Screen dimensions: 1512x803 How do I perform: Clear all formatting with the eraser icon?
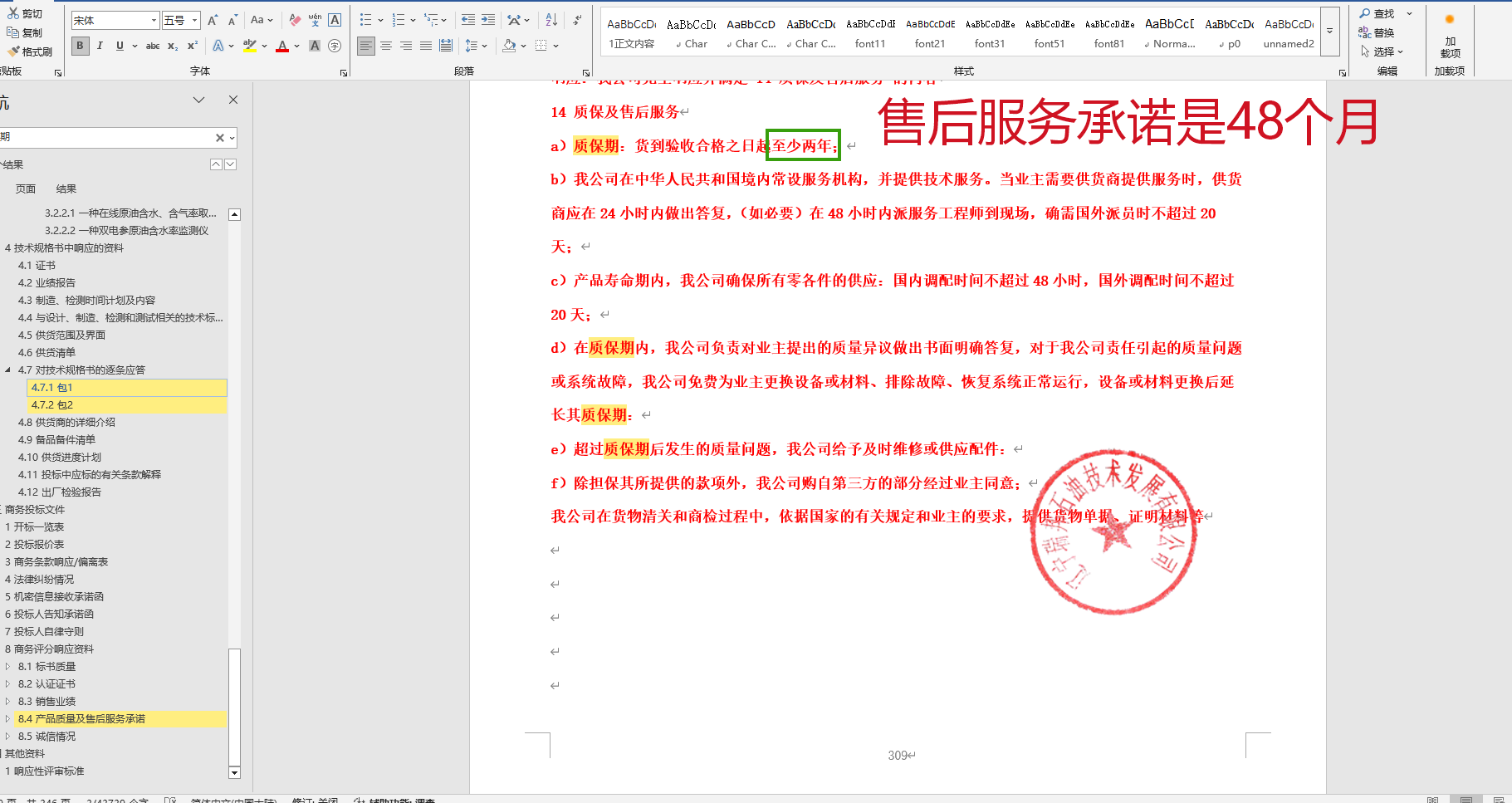(295, 20)
